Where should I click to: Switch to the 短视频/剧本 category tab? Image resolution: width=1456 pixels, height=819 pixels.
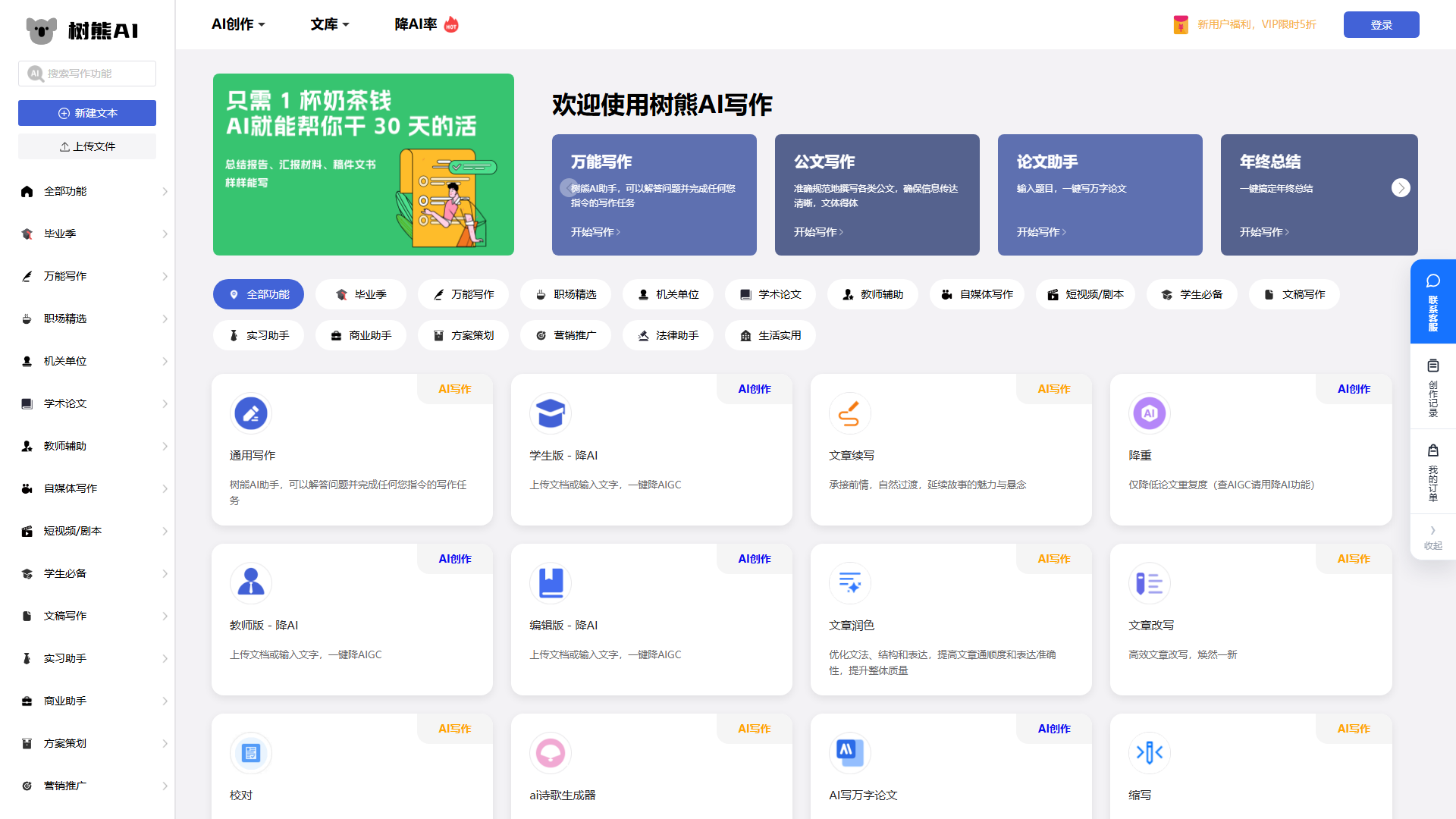pos(1085,294)
